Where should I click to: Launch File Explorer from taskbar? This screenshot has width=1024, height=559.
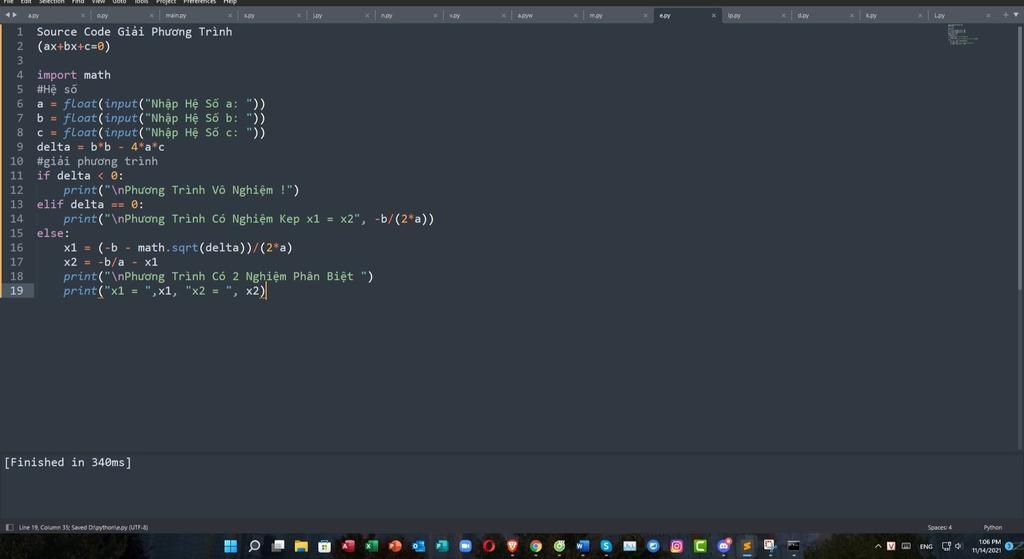pyautogui.click(x=301, y=546)
